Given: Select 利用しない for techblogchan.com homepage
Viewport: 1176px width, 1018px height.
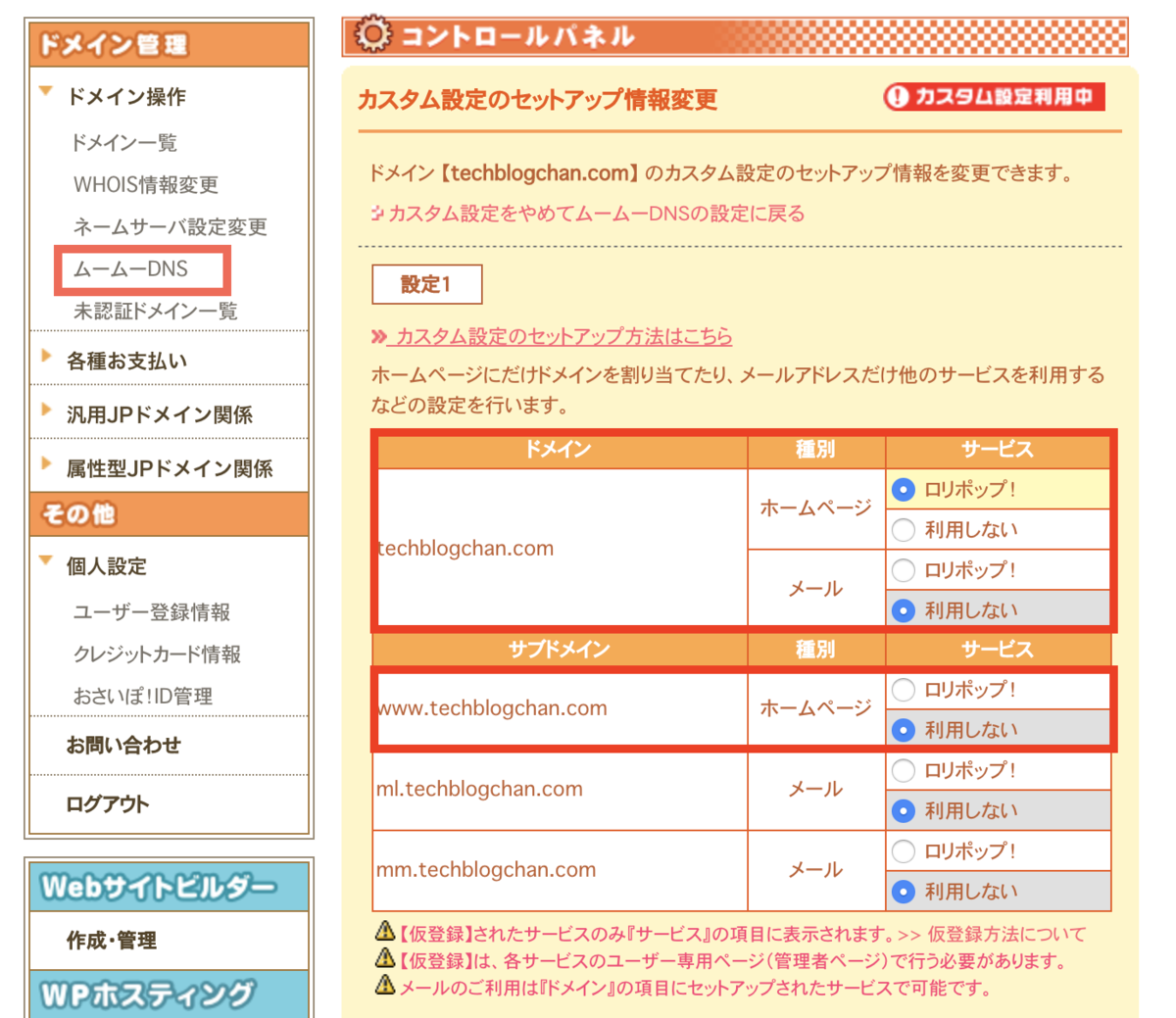Looking at the screenshot, I should click(x=903, y=529).
